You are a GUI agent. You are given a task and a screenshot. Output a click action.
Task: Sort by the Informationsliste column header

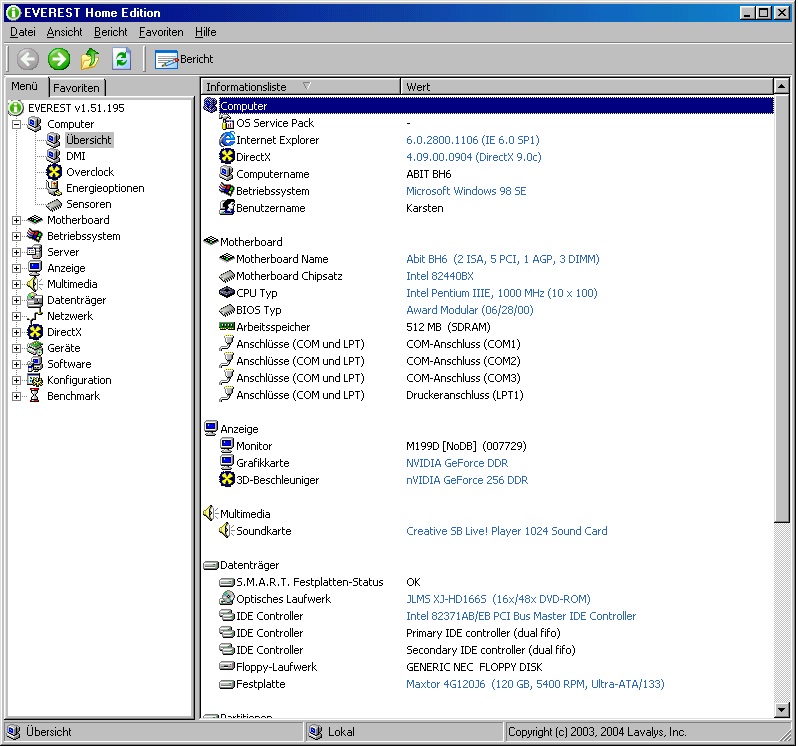tap(301, 87)
